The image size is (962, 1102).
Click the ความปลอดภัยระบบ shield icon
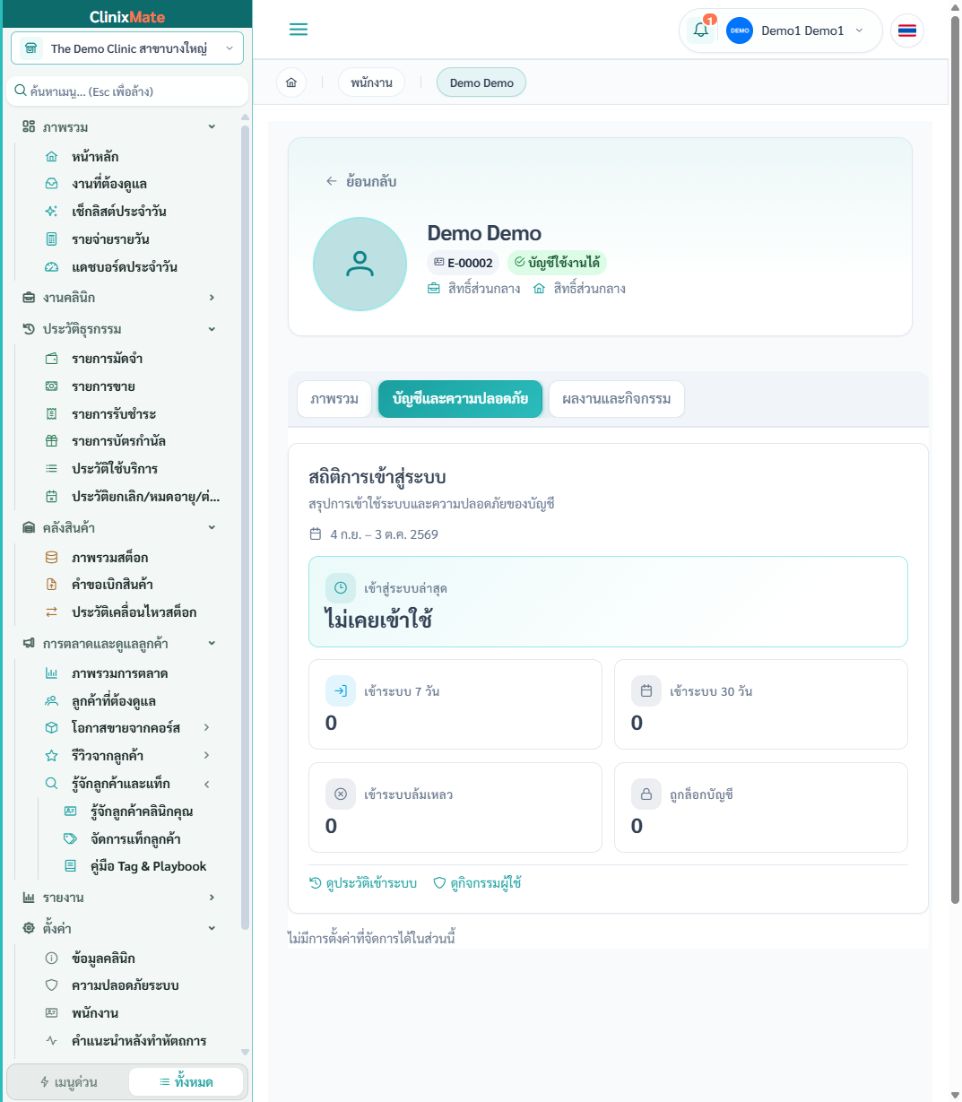click(x=51, y=985)
